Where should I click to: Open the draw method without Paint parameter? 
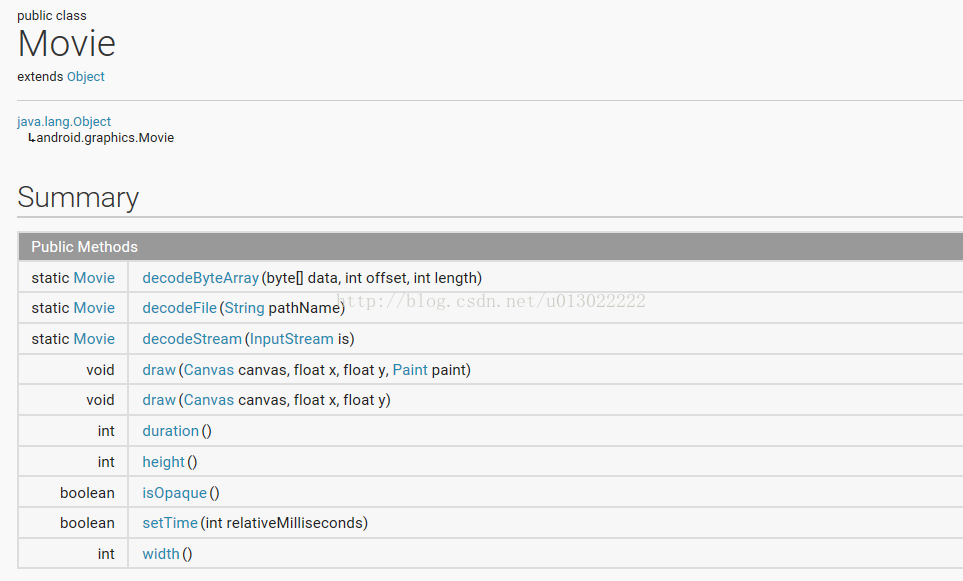pyautogui.click(x=159, y=400)
